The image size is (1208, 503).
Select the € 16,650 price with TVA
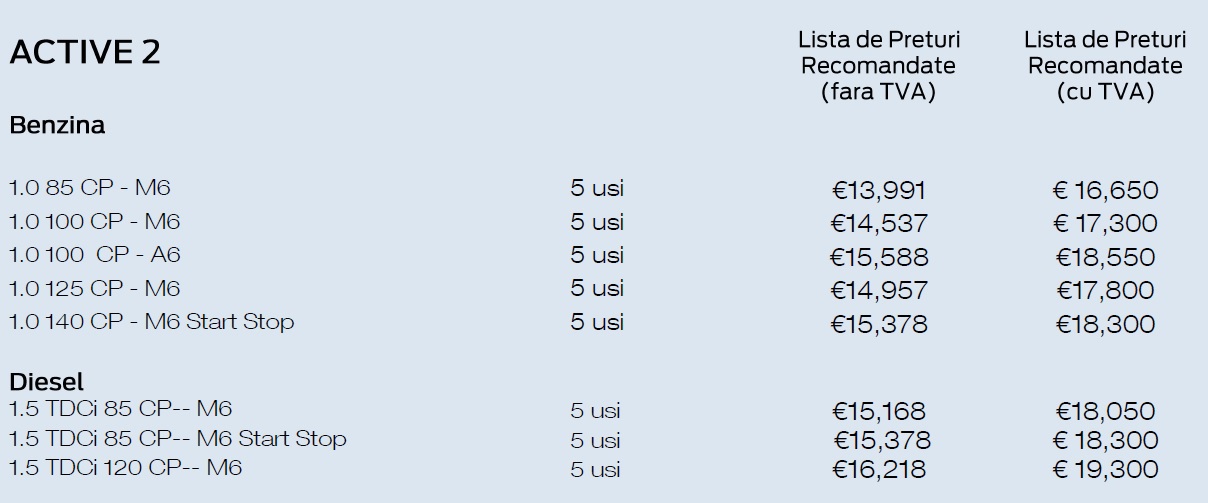pos(1105,190)
